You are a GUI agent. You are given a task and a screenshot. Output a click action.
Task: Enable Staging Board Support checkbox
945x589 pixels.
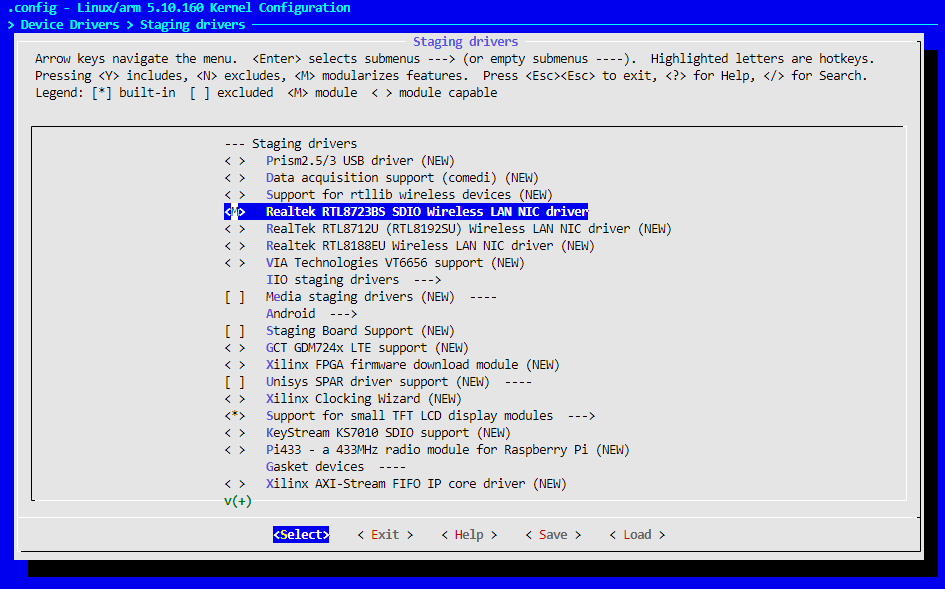[x=235, y=331]
